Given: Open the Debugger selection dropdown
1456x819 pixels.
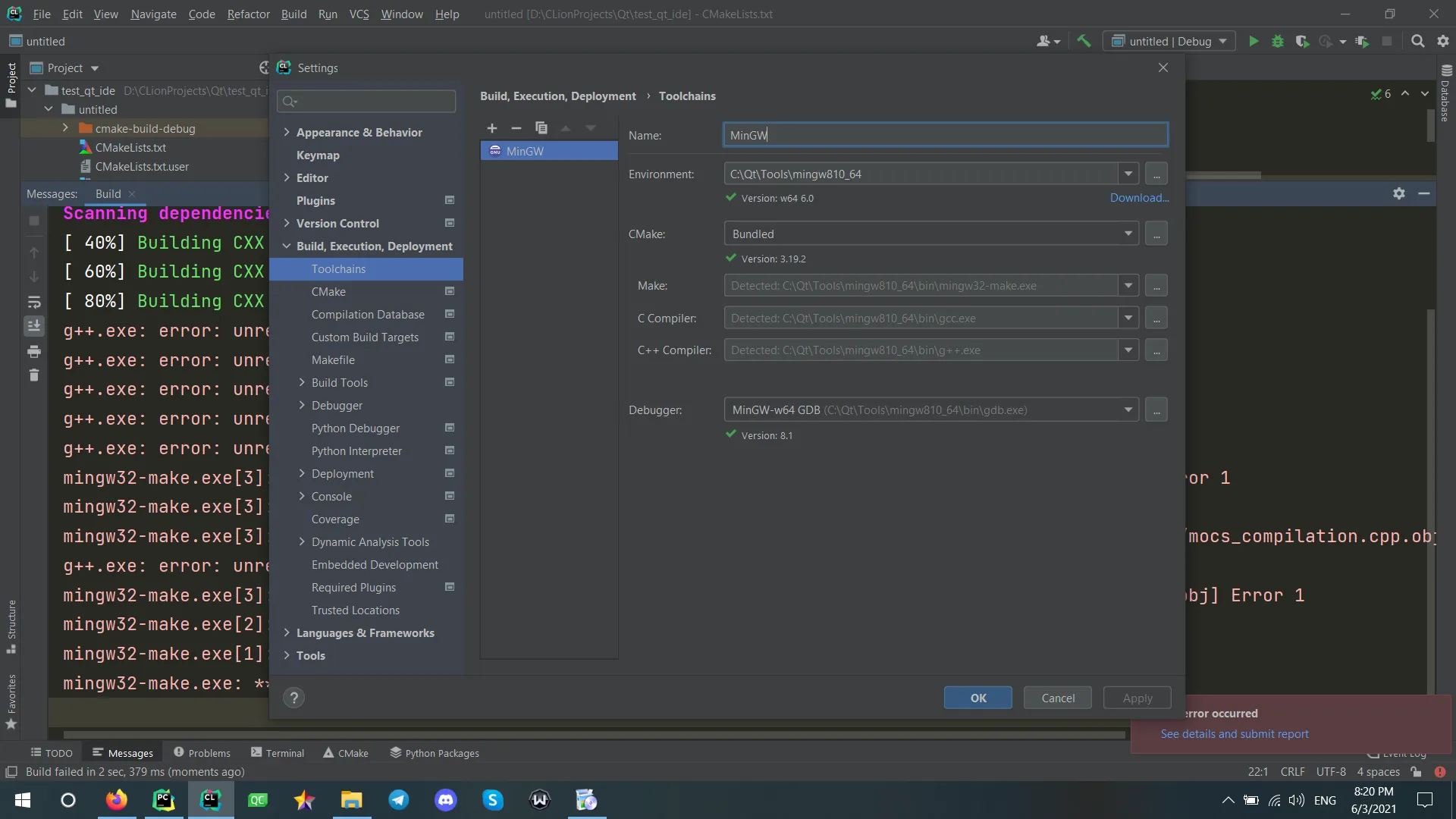Looking at the screenshot, I should pos(1128,410).
